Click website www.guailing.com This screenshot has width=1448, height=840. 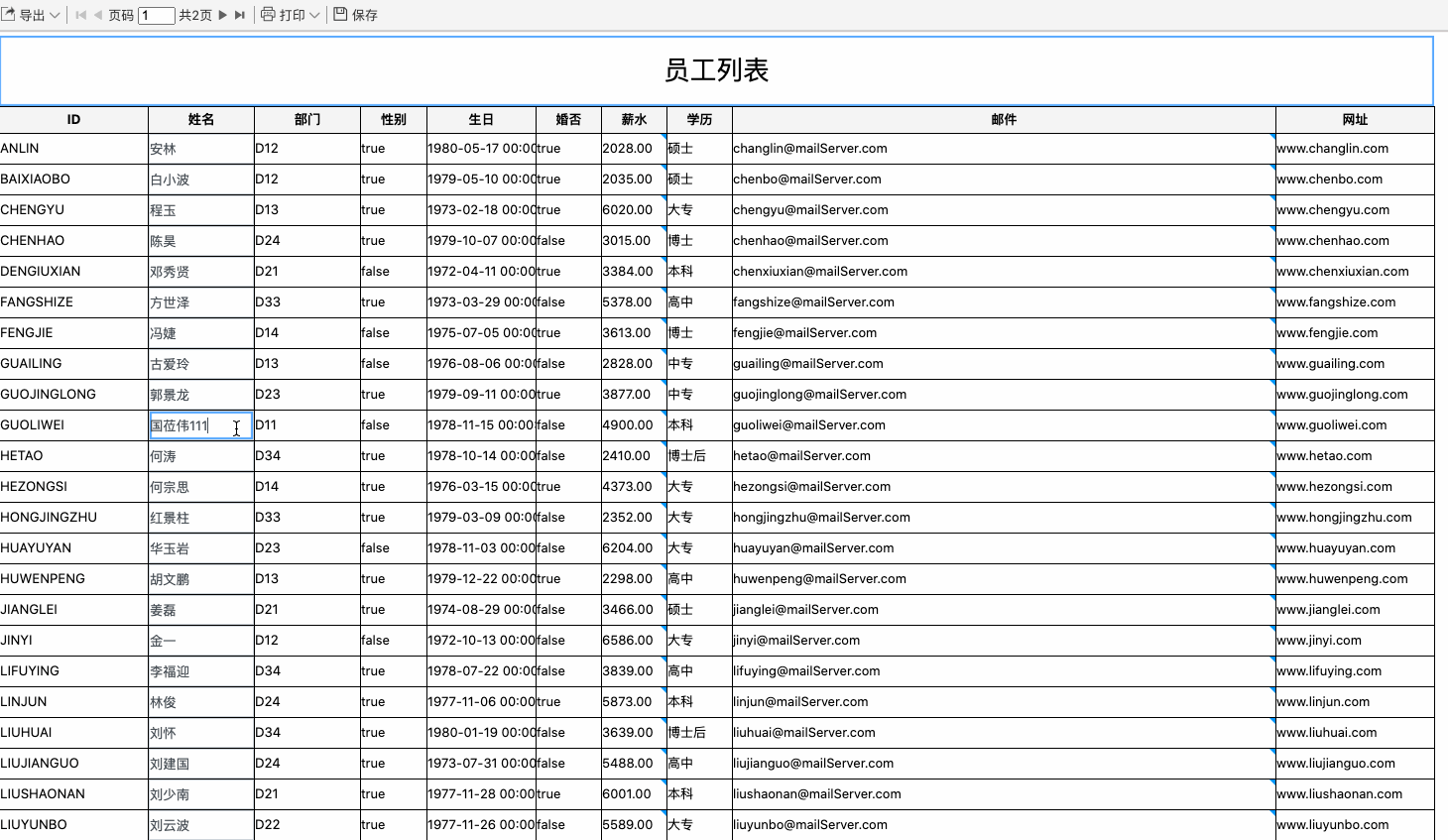click(x=1331, y=363)
